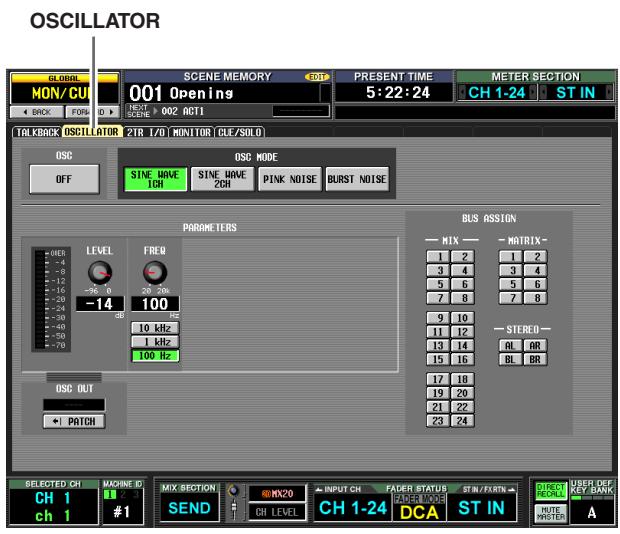The image size is (620, 534).
Task: Click the mix section encoder knob icon
Action: (234, 491)
